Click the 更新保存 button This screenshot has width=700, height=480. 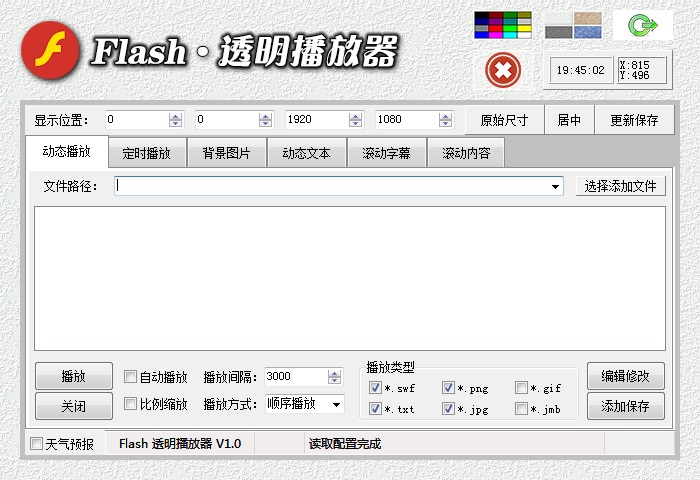(634, 120)
